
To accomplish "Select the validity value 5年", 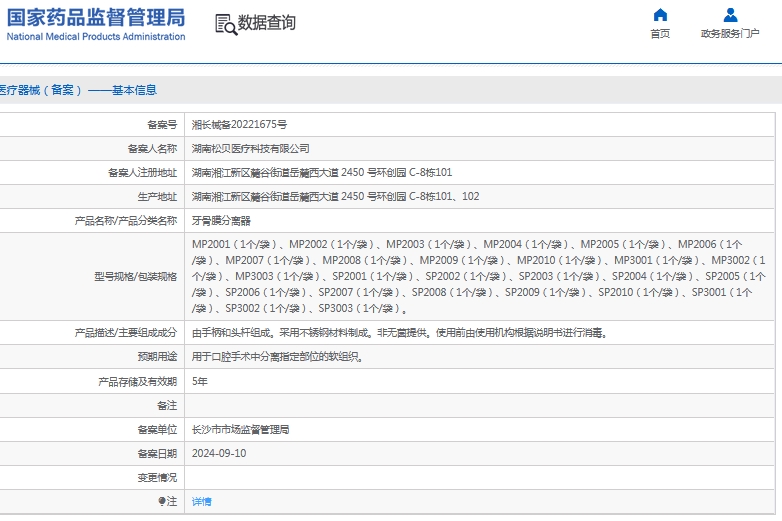I will pos(199,381).
